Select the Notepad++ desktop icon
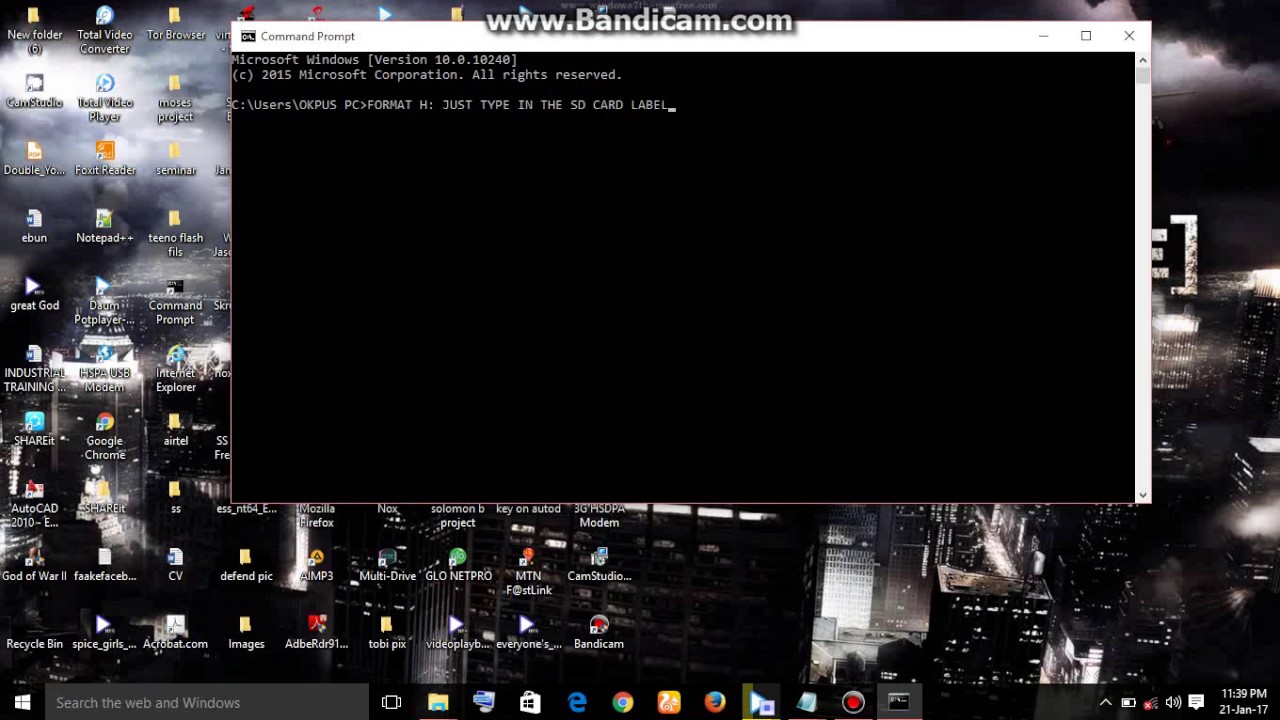The width and height of the screenshot is (1280, 720). pos(105,227)
